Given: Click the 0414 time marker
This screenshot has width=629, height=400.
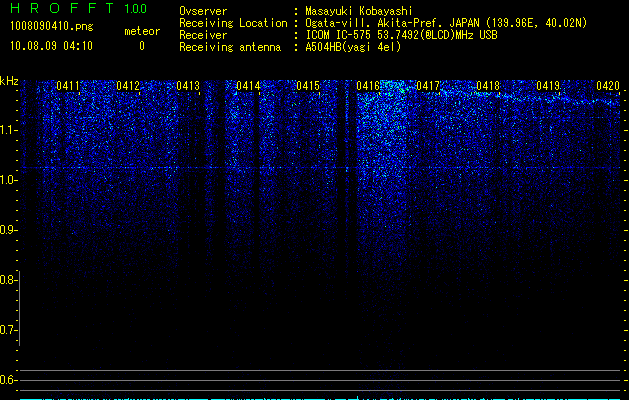Looking at the screenshot, I should pos(248,85).
